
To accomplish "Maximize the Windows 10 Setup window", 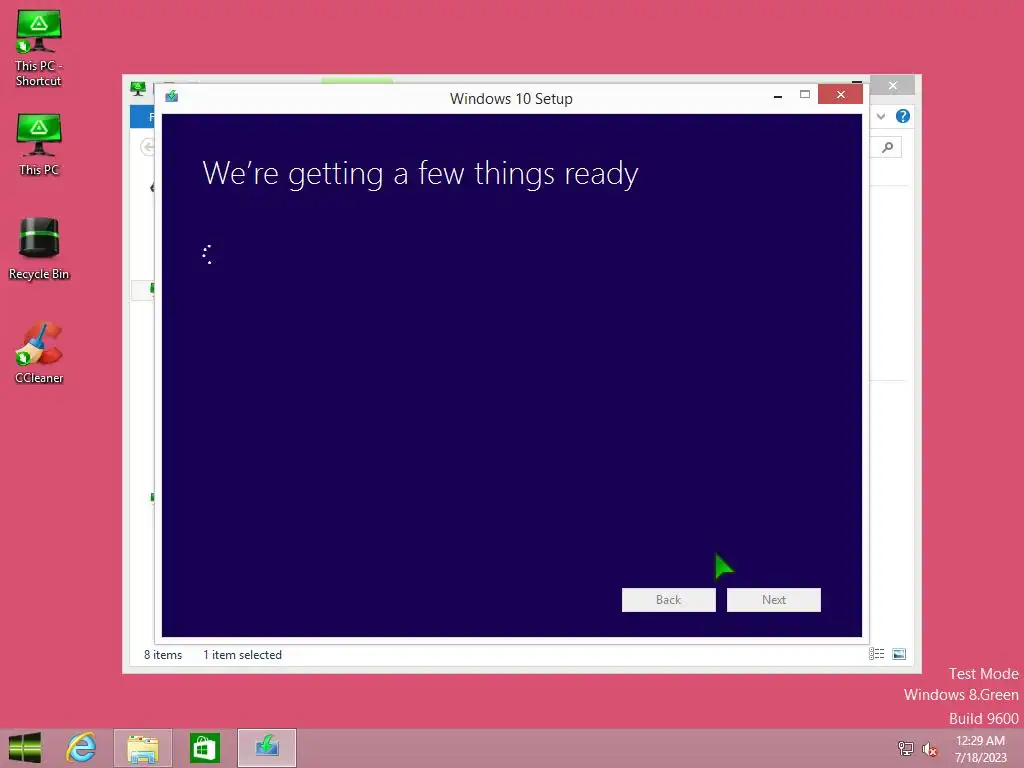I will [x=805, y=95].
